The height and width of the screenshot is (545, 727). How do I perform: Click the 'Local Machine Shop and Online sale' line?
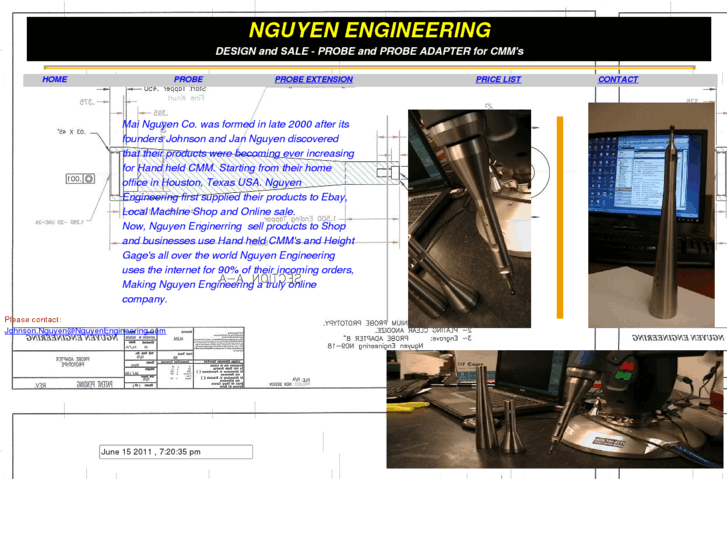pos(209,212)
